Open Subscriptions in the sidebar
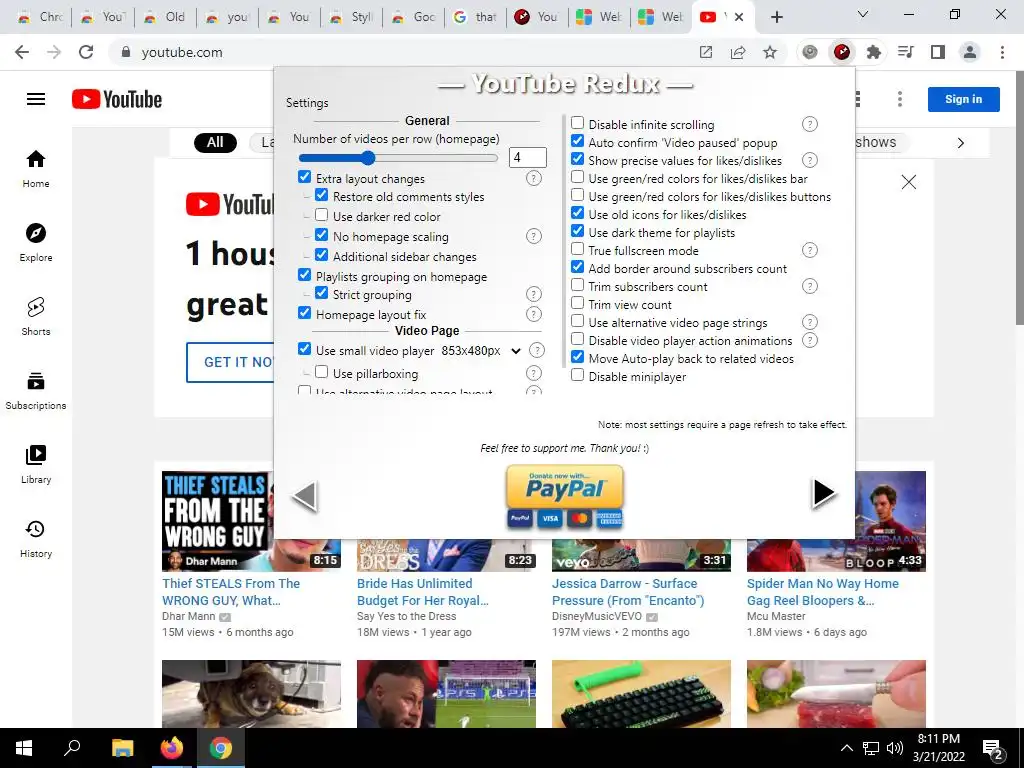 coord(36,390)
